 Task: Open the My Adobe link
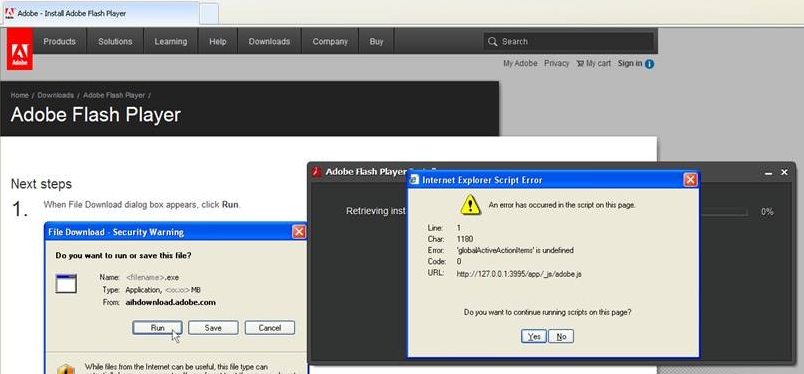click(x=520, y=64)
